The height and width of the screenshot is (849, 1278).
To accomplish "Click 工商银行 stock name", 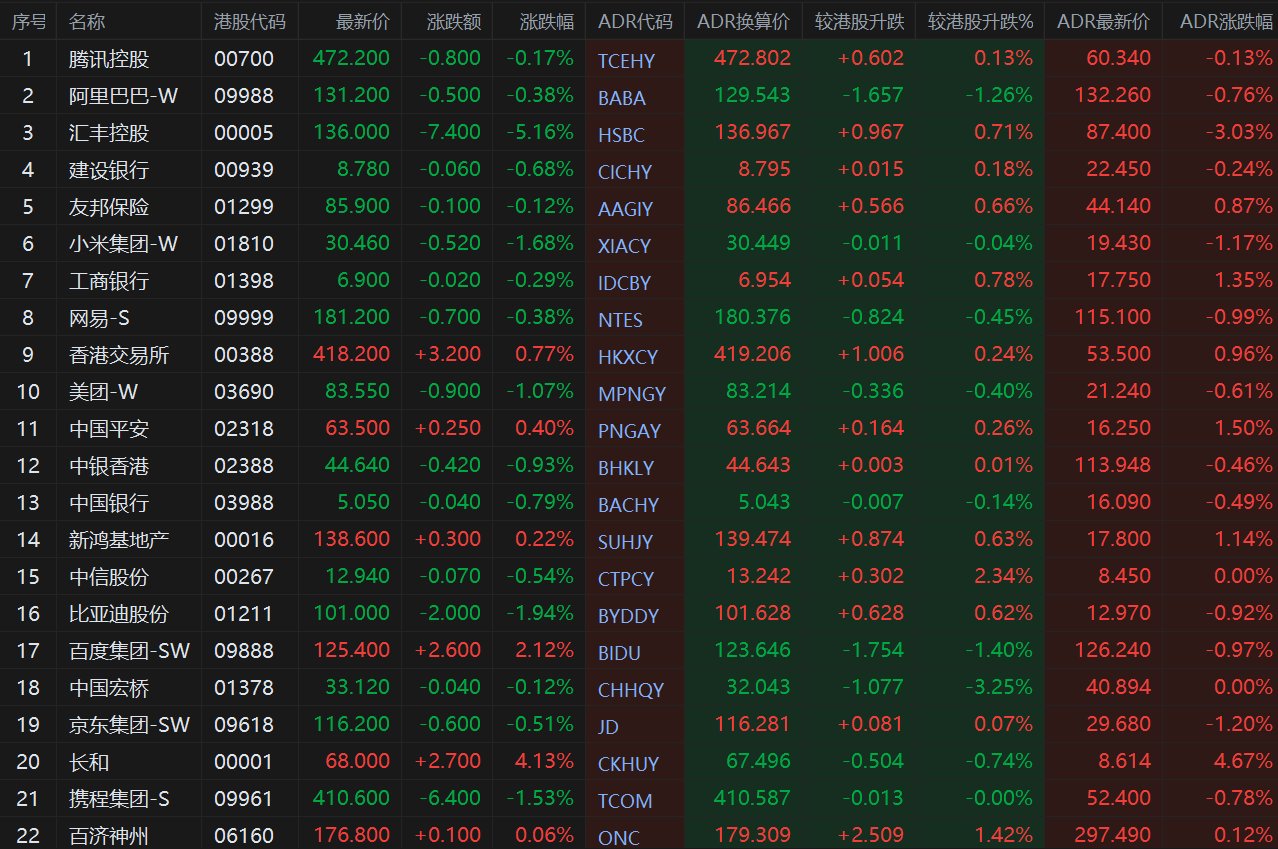I will [109, 281].
